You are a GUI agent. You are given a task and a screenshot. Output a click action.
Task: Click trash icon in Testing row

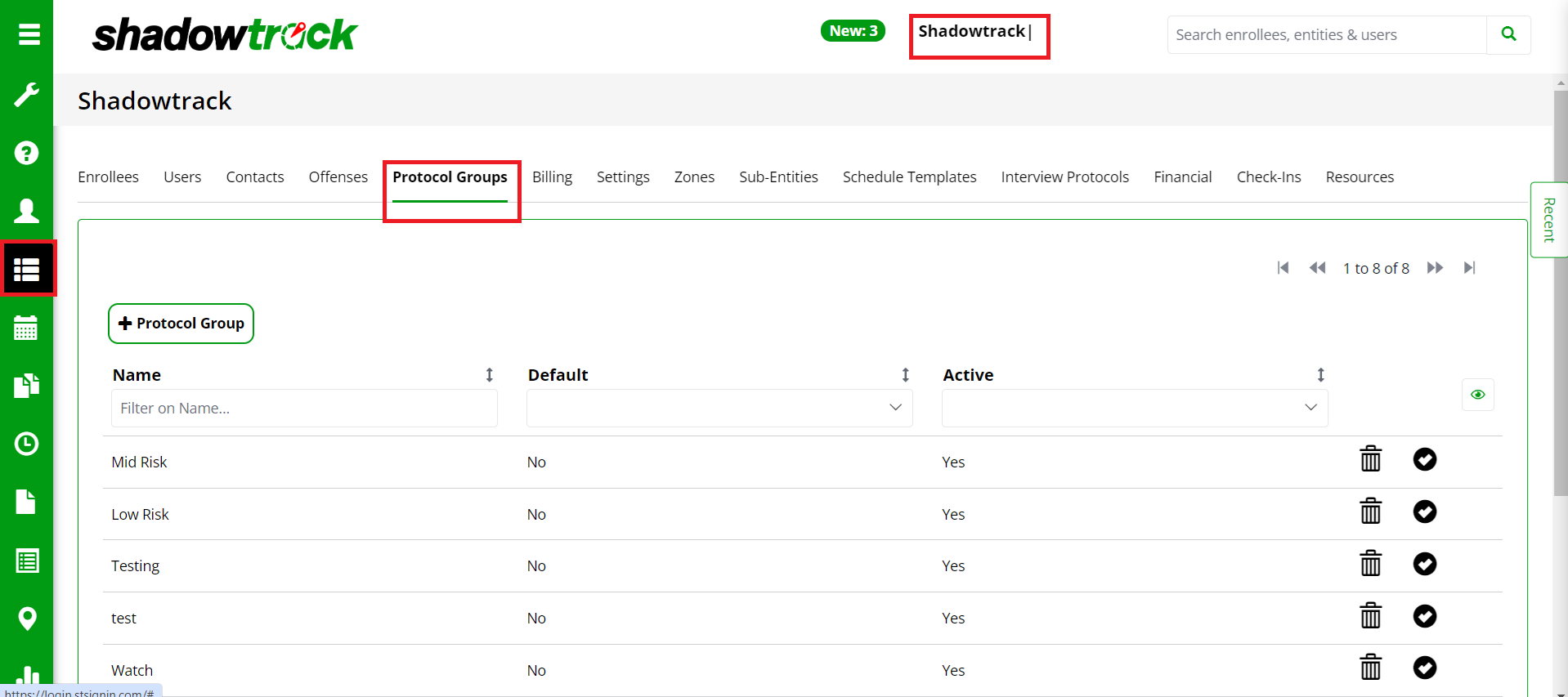tap(1370, 564)
